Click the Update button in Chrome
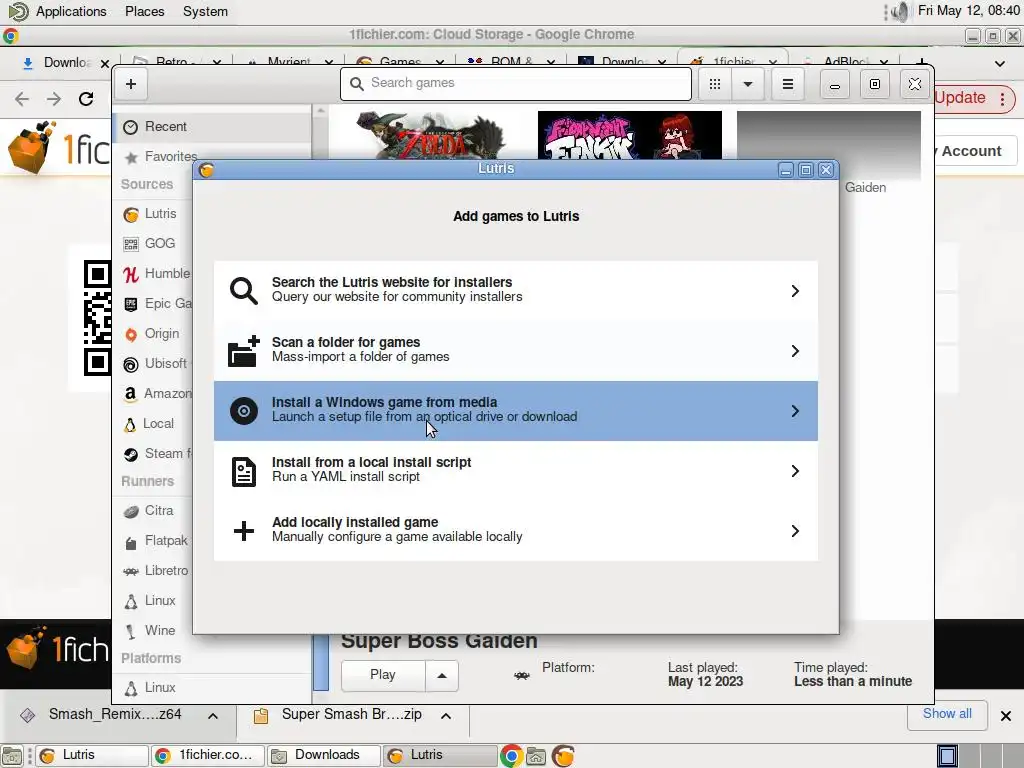 [x=959, y=98]
